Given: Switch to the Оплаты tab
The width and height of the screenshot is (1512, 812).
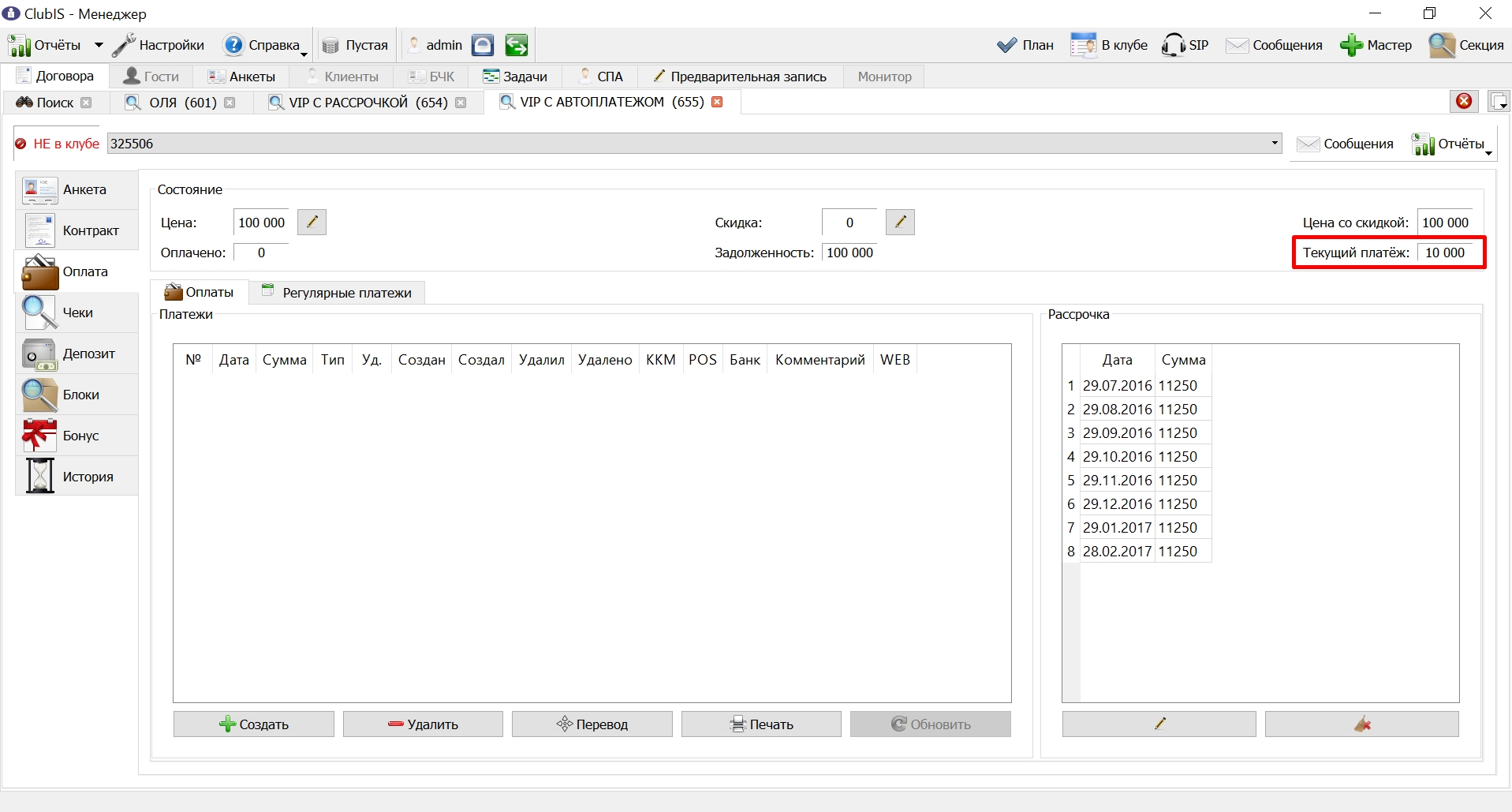Looking at the screenshot, I should click(199, 292).
